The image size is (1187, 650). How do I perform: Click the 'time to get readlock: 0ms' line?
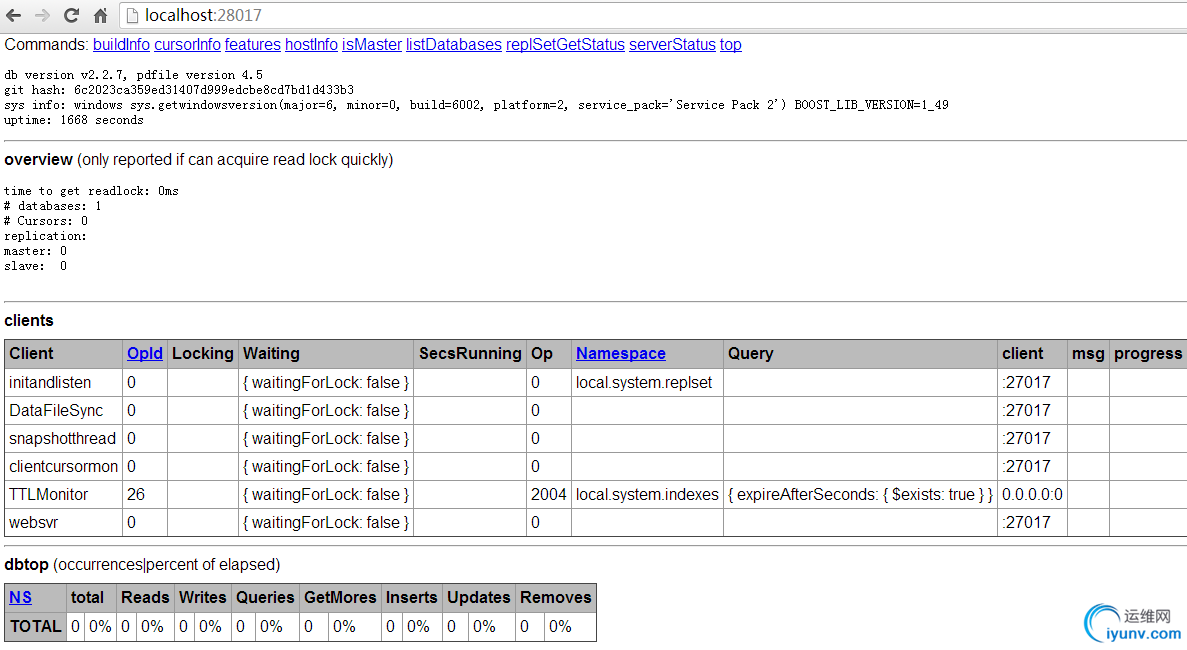coord(92,191)
